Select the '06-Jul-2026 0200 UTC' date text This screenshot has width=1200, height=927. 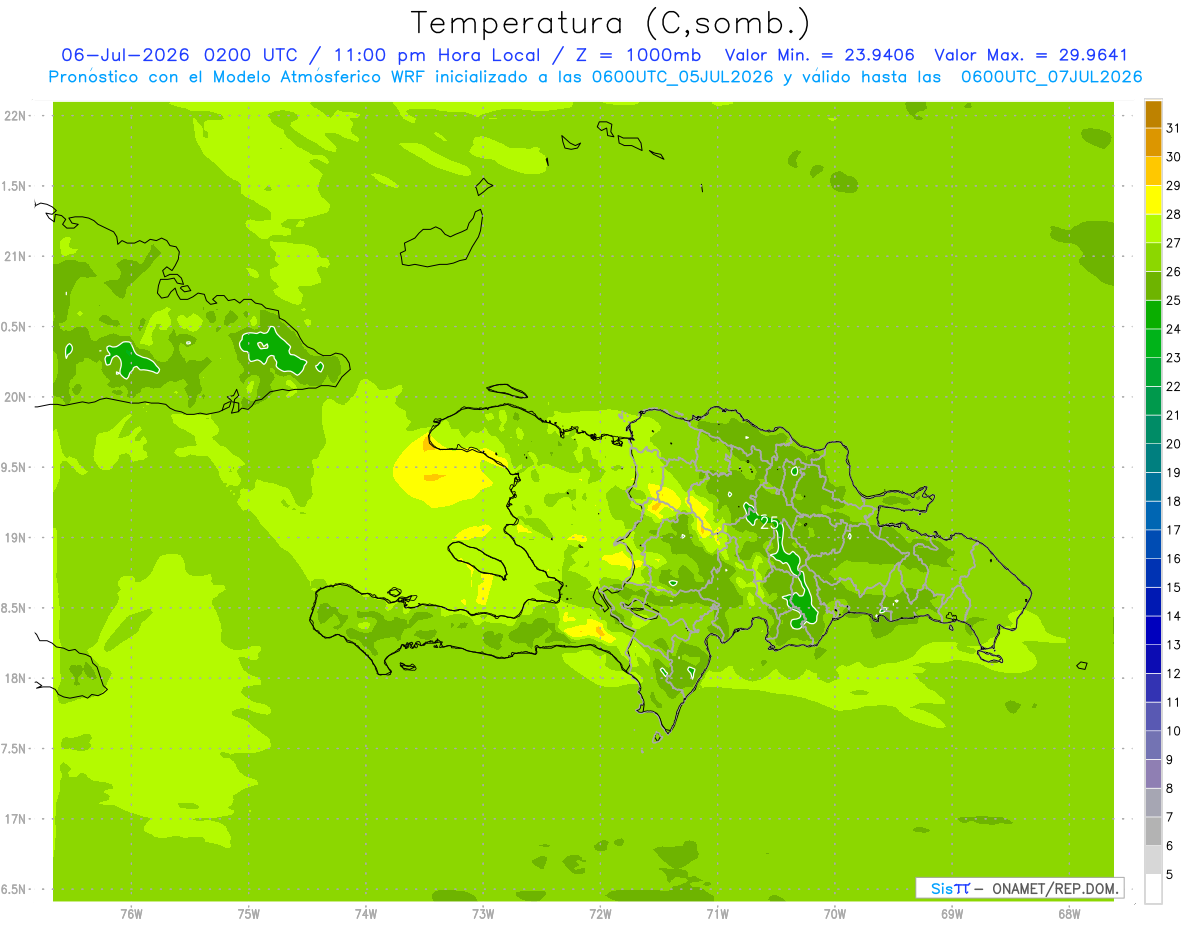tap(182, 55)
